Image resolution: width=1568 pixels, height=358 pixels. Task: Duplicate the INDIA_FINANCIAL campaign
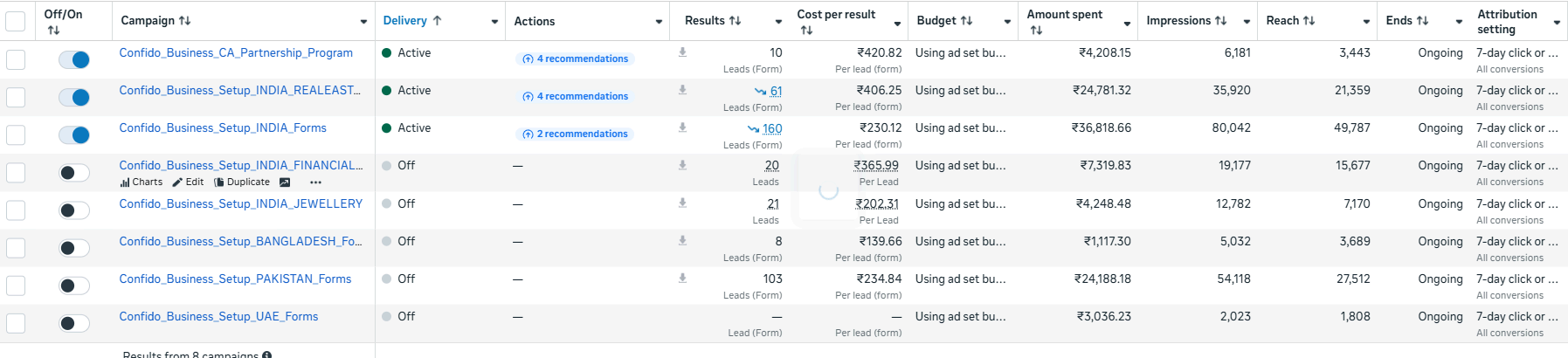[x=242, y=182]
